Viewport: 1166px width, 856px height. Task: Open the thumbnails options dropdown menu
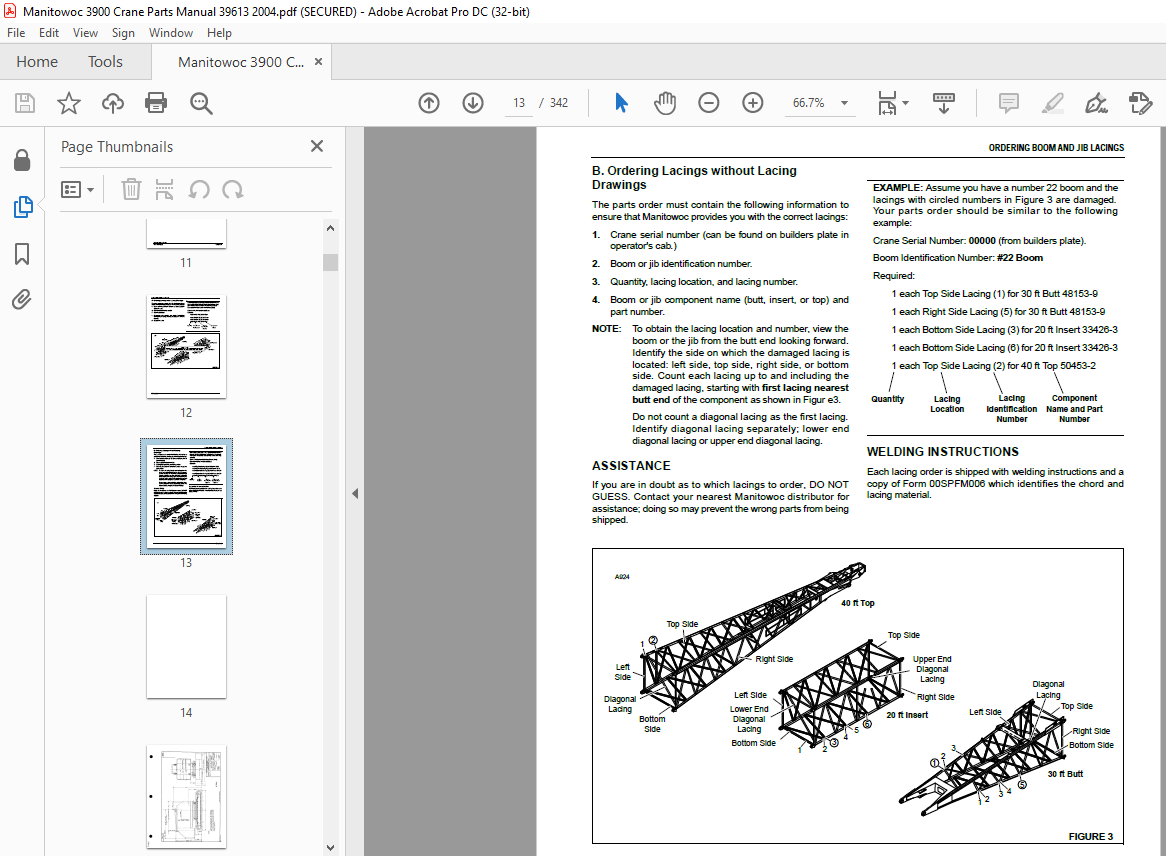pos(77,190)
